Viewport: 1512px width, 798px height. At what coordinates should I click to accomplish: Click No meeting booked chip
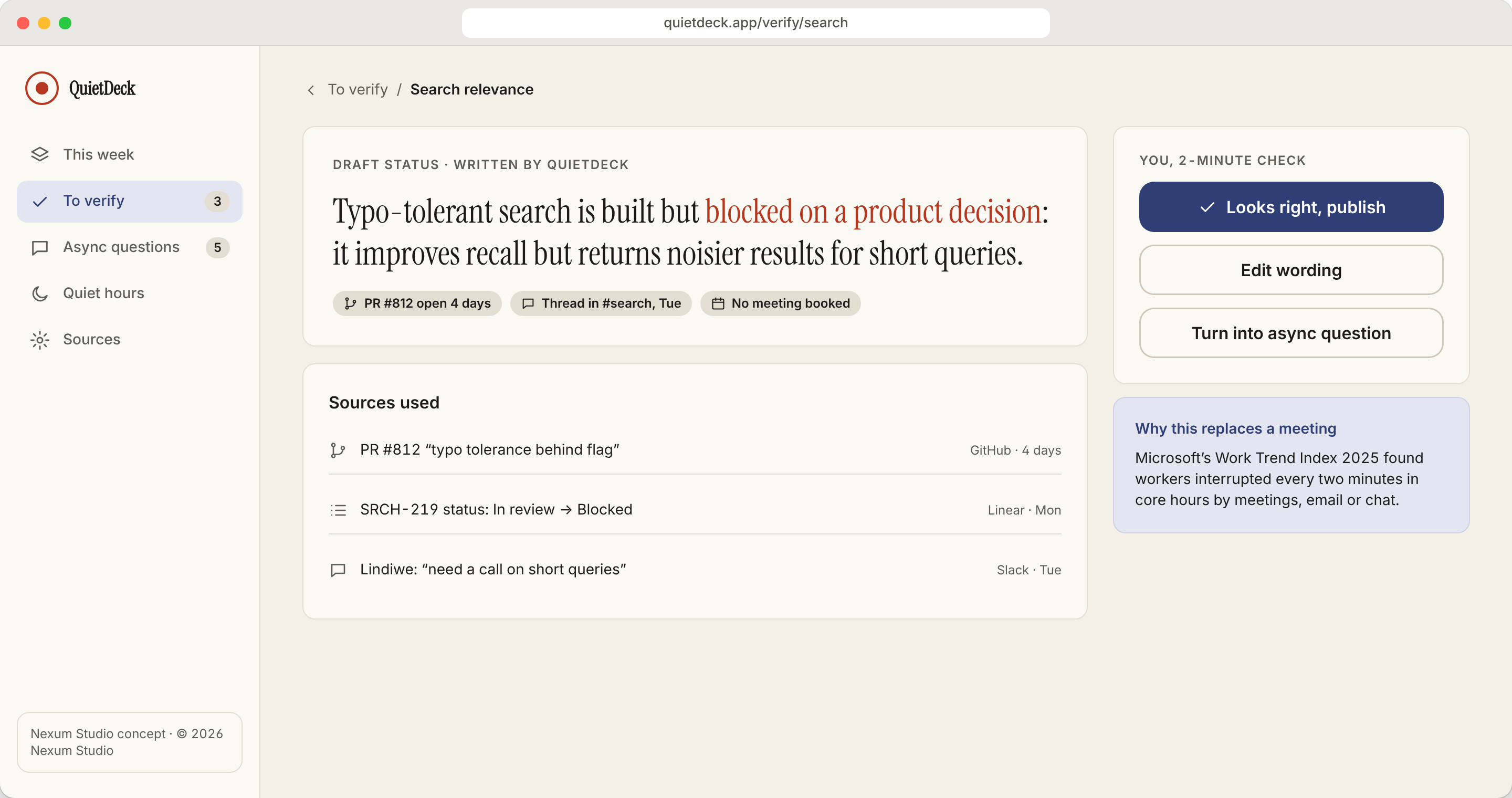[780, 303]
